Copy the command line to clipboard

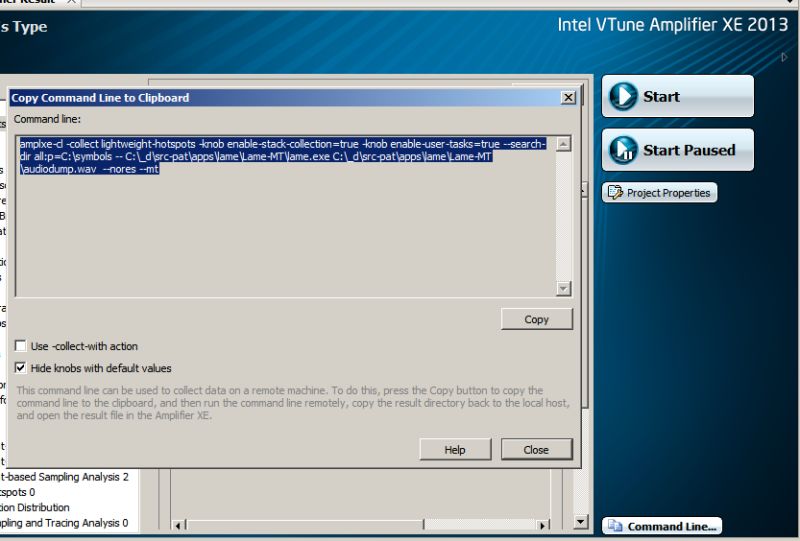click(x=537, y=319)
